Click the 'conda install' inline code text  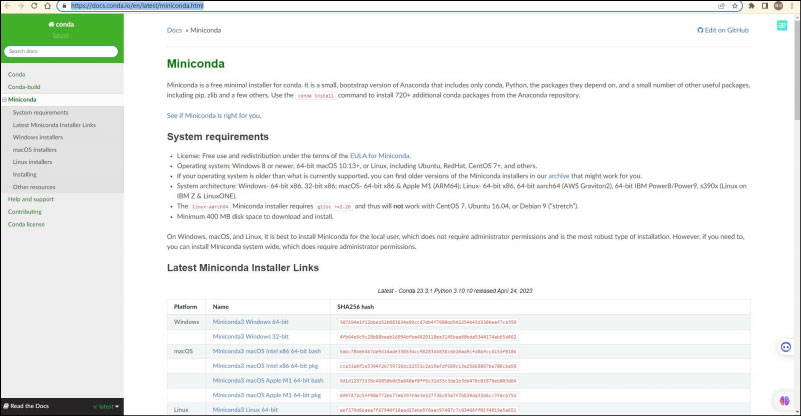(x=315, y=96)
